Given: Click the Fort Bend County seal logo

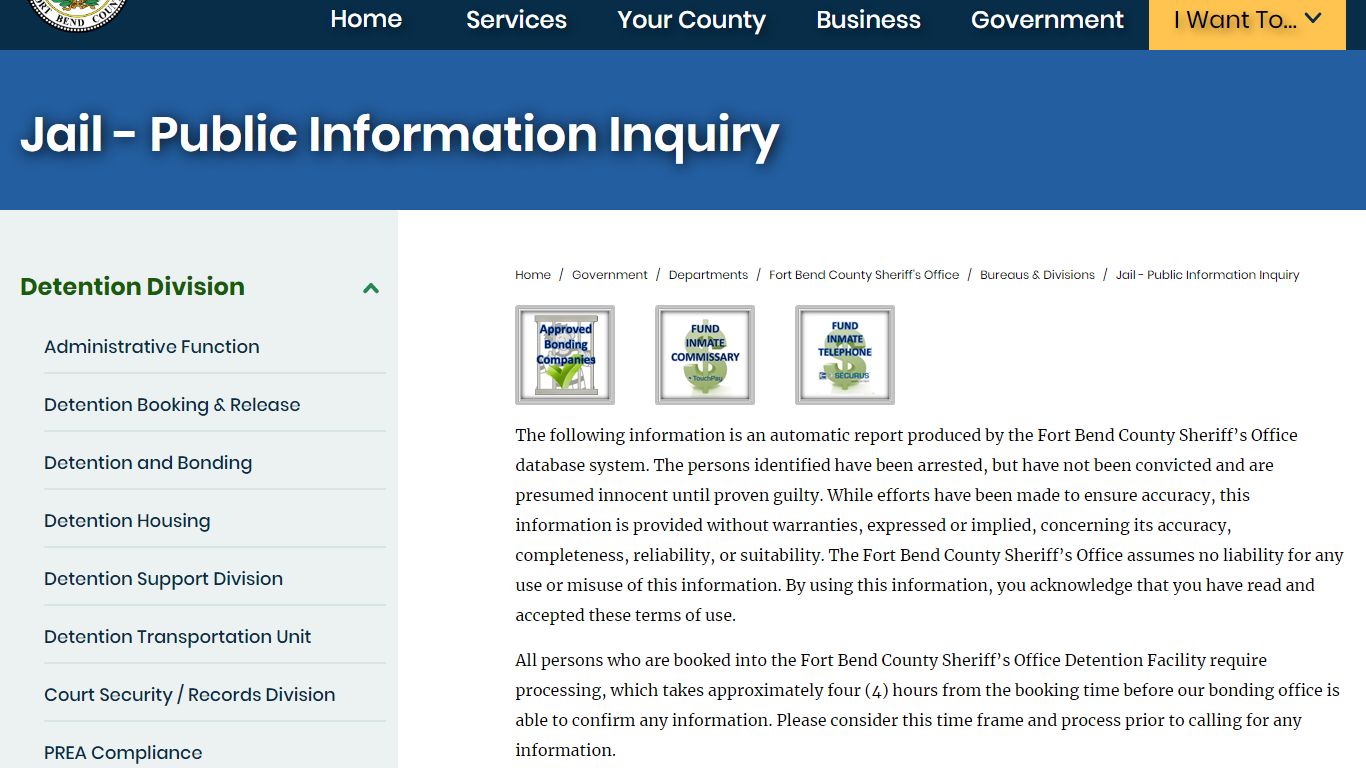Looking at the screenshot, I should coord(78,14).
